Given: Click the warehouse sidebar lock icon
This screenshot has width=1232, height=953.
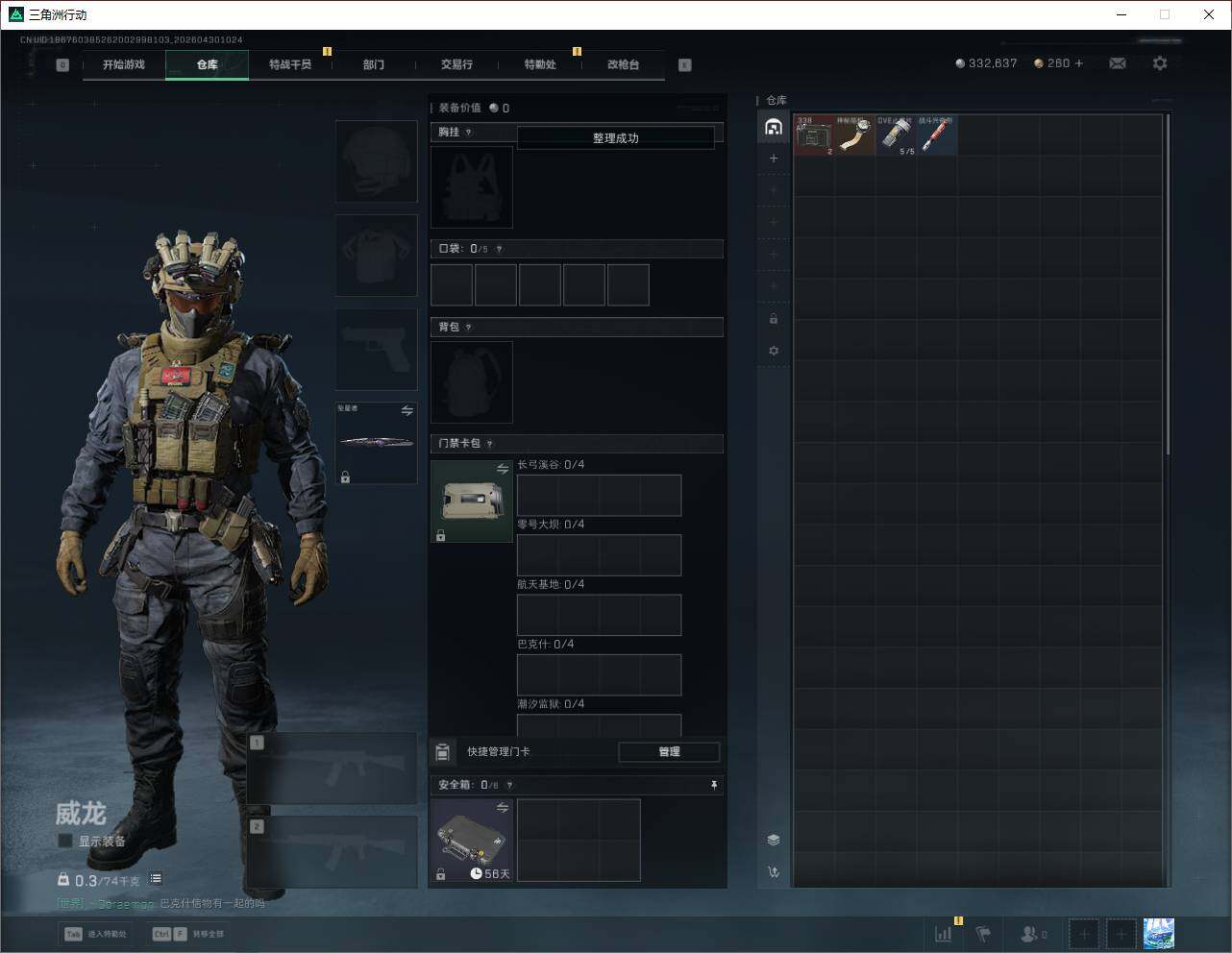Looking at the screenshot, I should pyautogui.click(x=774, y=319).
